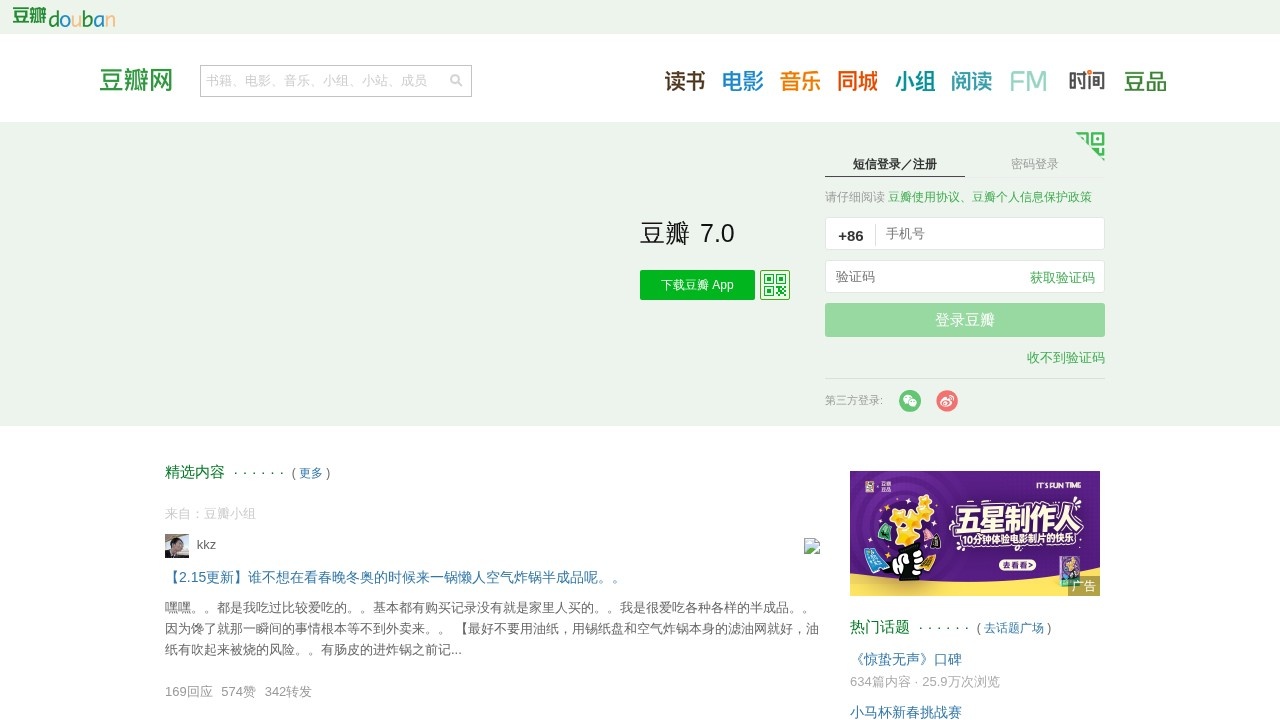The image size is (1280, 720).
Task: Select the Weibo third-party login icon
Action: 946,400
